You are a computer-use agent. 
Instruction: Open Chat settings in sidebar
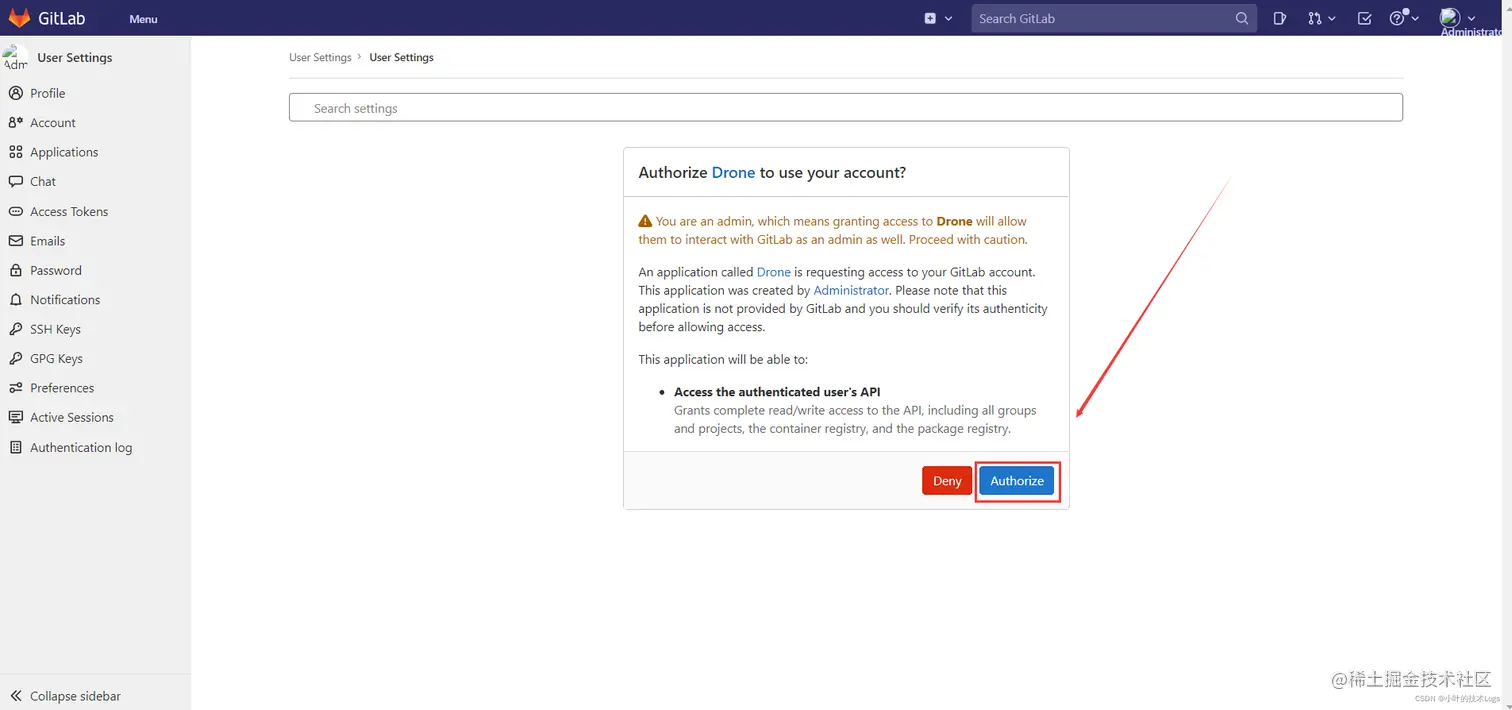point(43,182)
